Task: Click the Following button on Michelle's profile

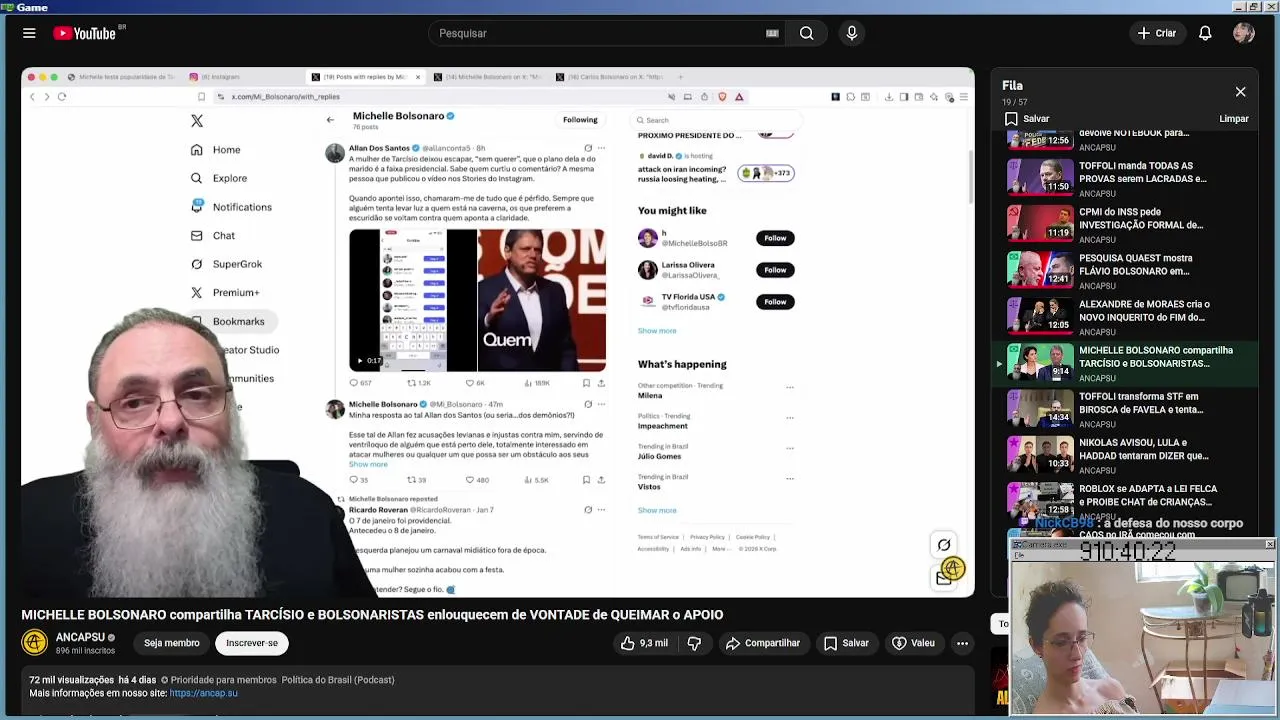Action: (x=580, y=120)
